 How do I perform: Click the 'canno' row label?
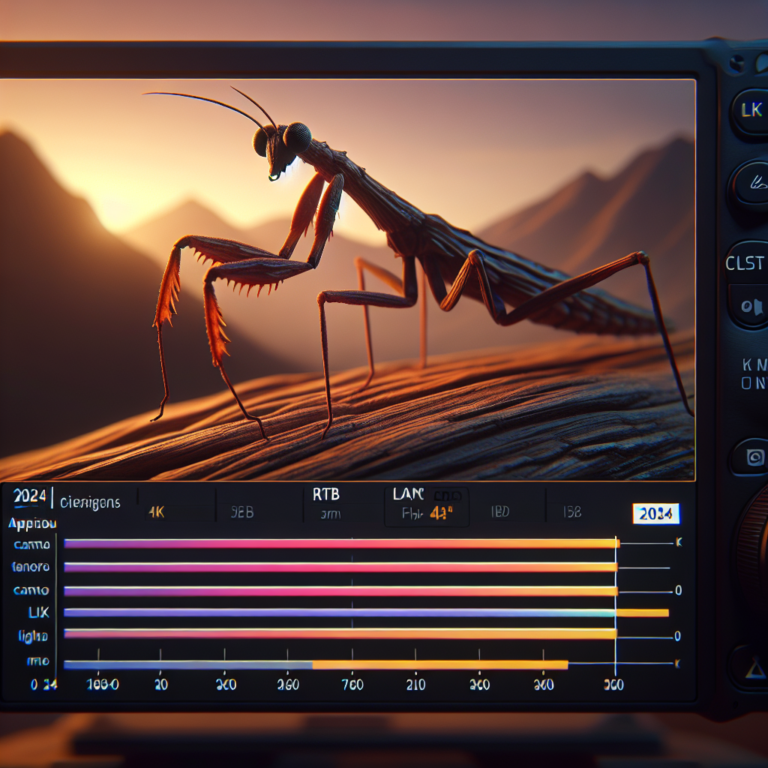tap(32, 544)
